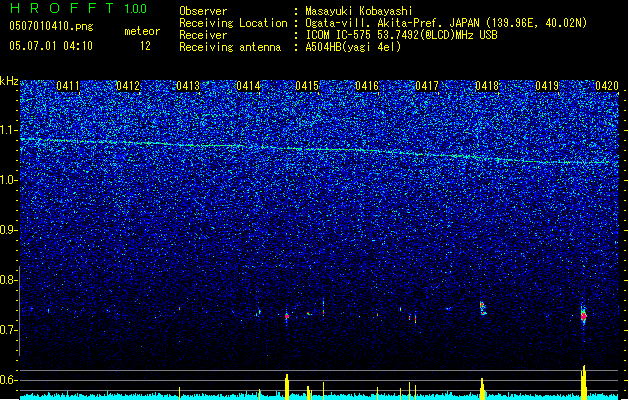Click the strong red meteor echo near 0420
Viewport: 629px width, 400px height.
pyautogui.click(x=584, y=316)
